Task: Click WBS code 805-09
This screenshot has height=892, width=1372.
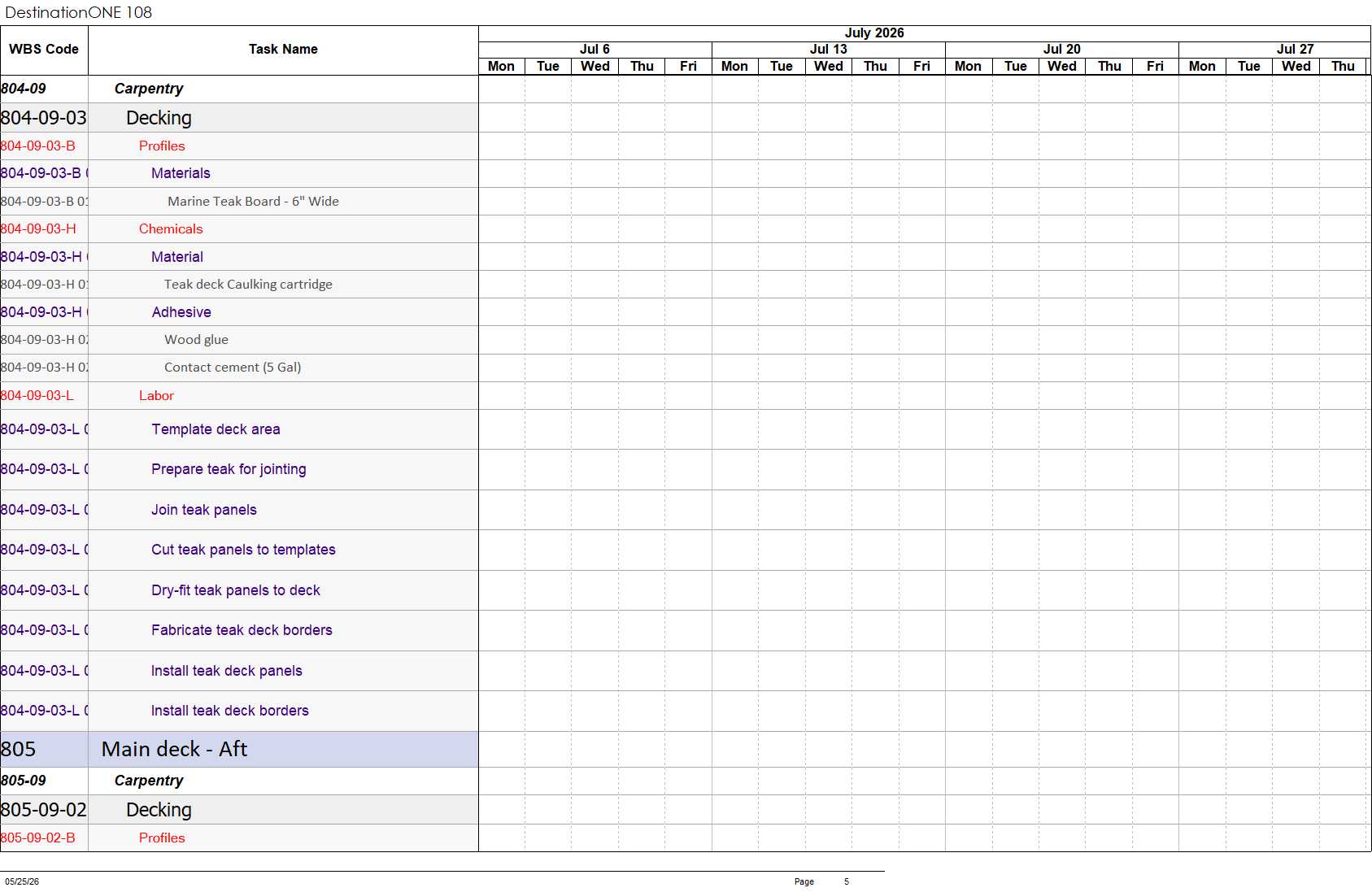Action: coord(24,781)
